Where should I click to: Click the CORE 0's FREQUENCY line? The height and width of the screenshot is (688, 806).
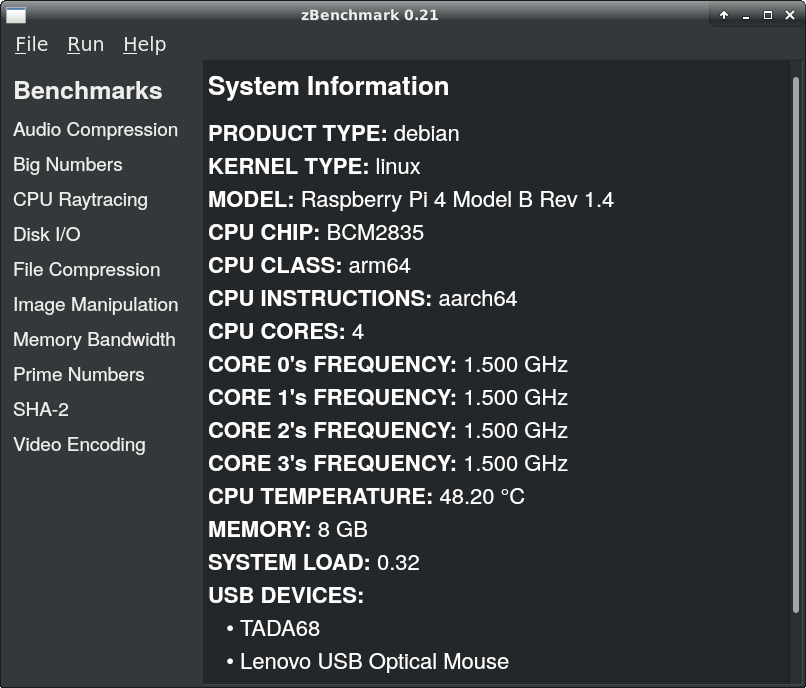[x=388, y=364]
